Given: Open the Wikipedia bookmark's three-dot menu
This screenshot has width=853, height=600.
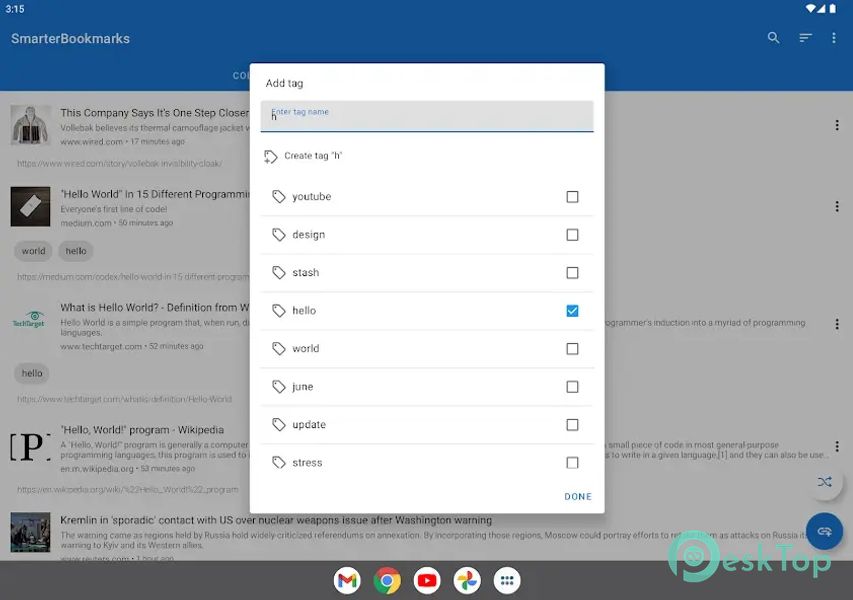Looking at the screenshot, I should point(837,447).
